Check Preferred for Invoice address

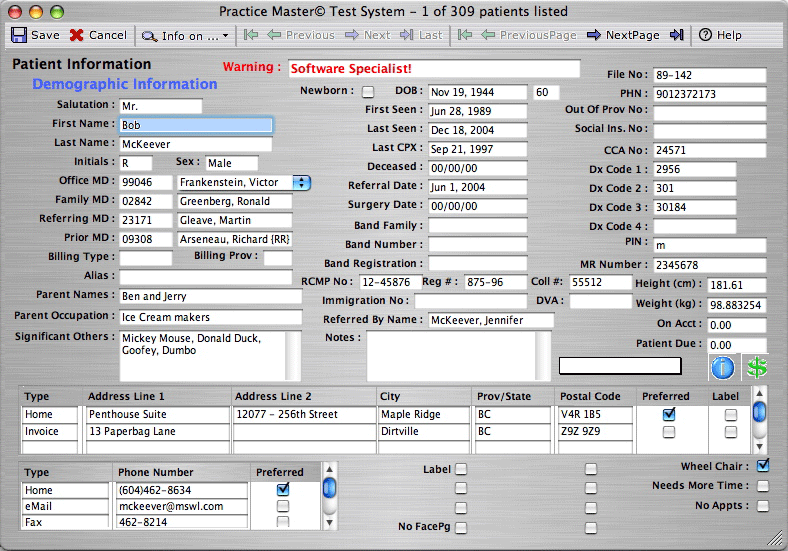(669, 432)
